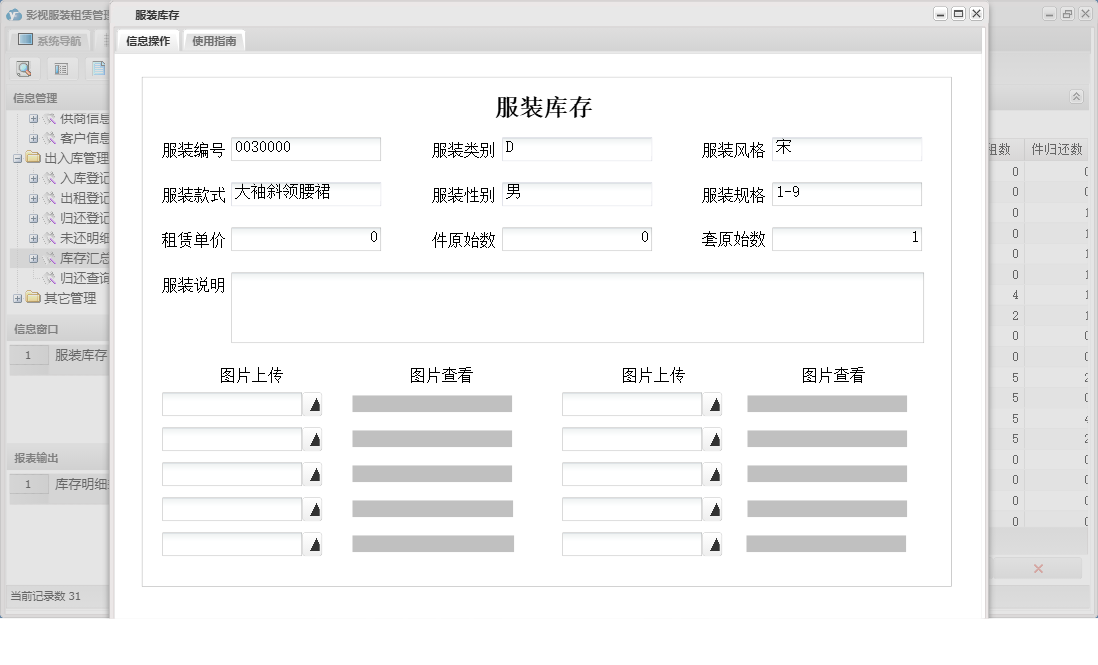
Task: Switch to the 使用指南 tab
Action: click(216, 41)
